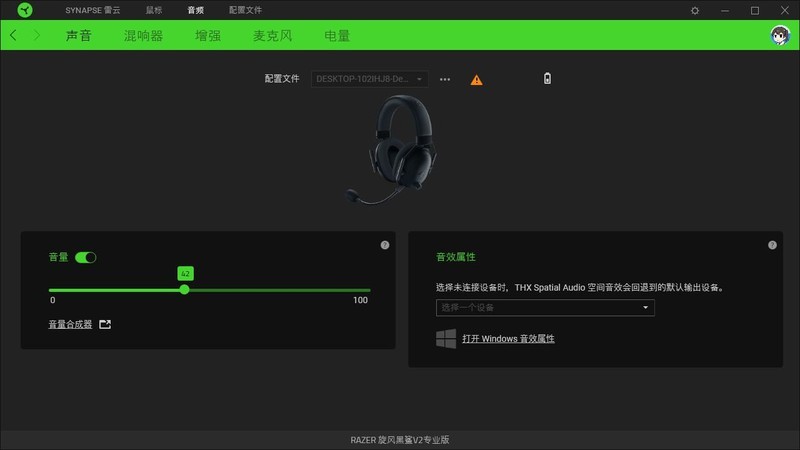Minimize the Synapse window

[x=724, y=10]
